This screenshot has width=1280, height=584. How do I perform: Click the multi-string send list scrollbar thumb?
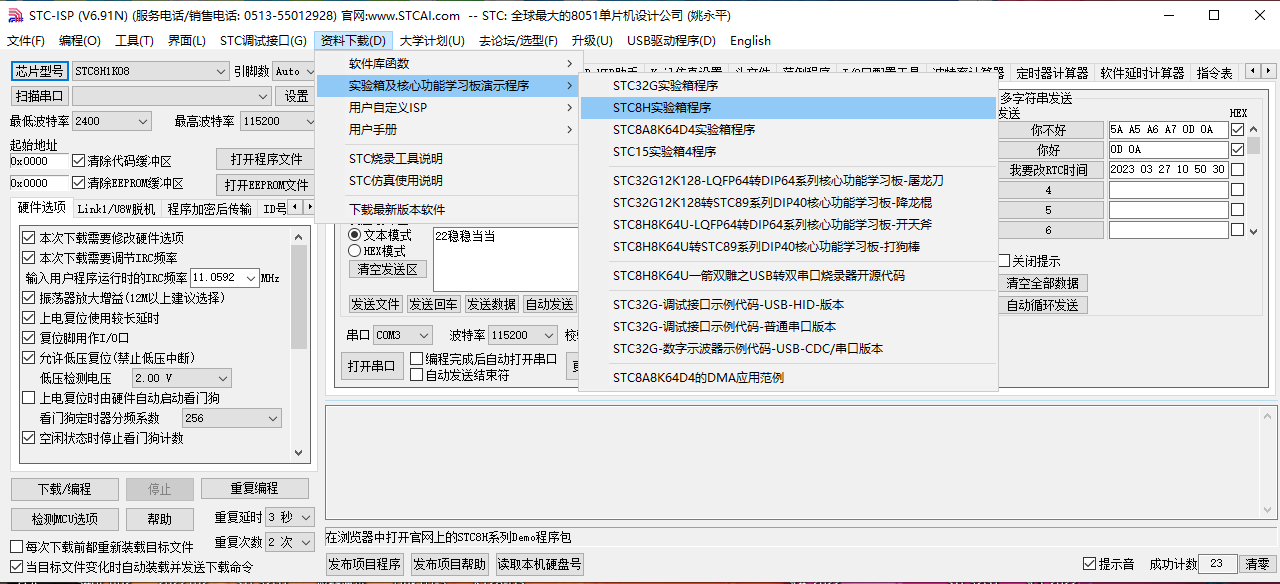[1253, 146]
